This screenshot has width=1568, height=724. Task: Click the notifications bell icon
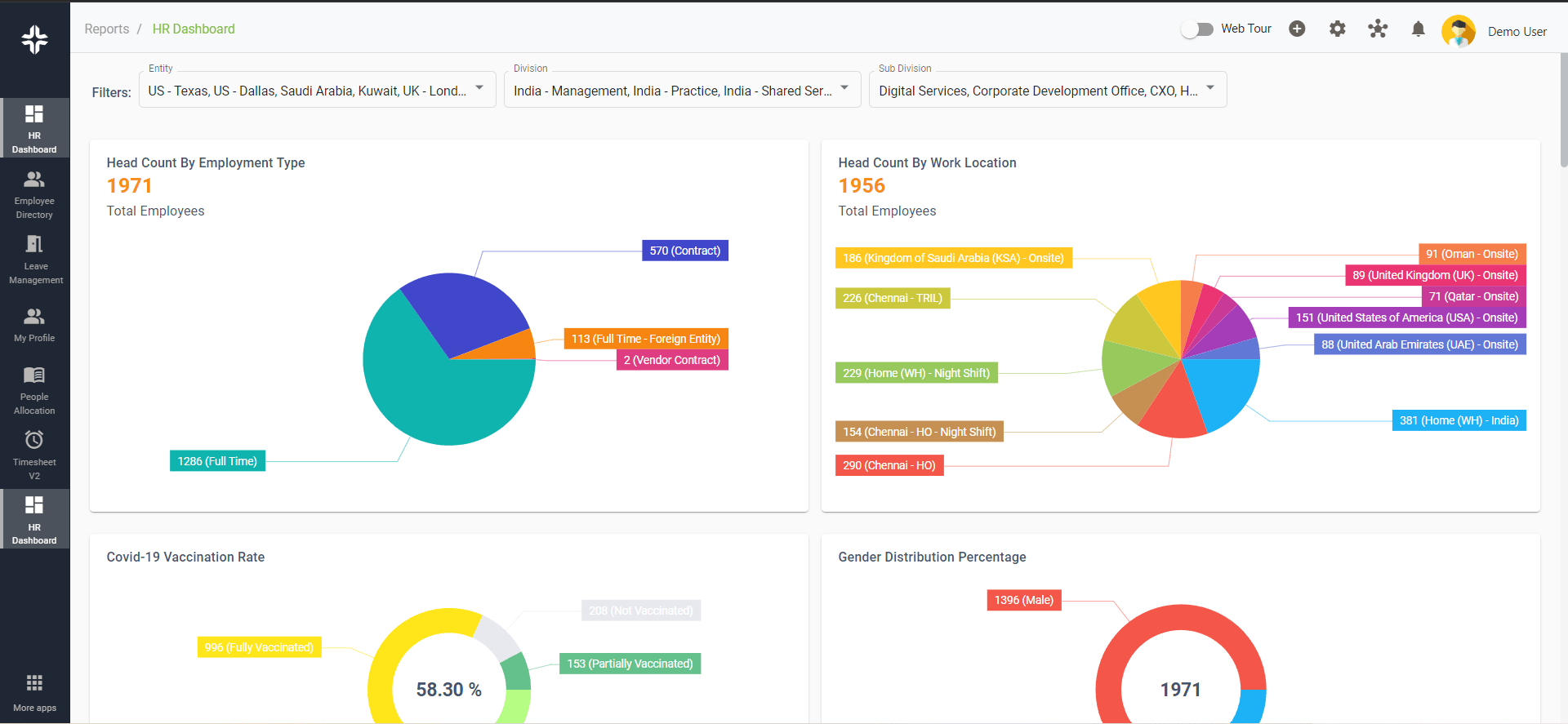(1418, 29)
